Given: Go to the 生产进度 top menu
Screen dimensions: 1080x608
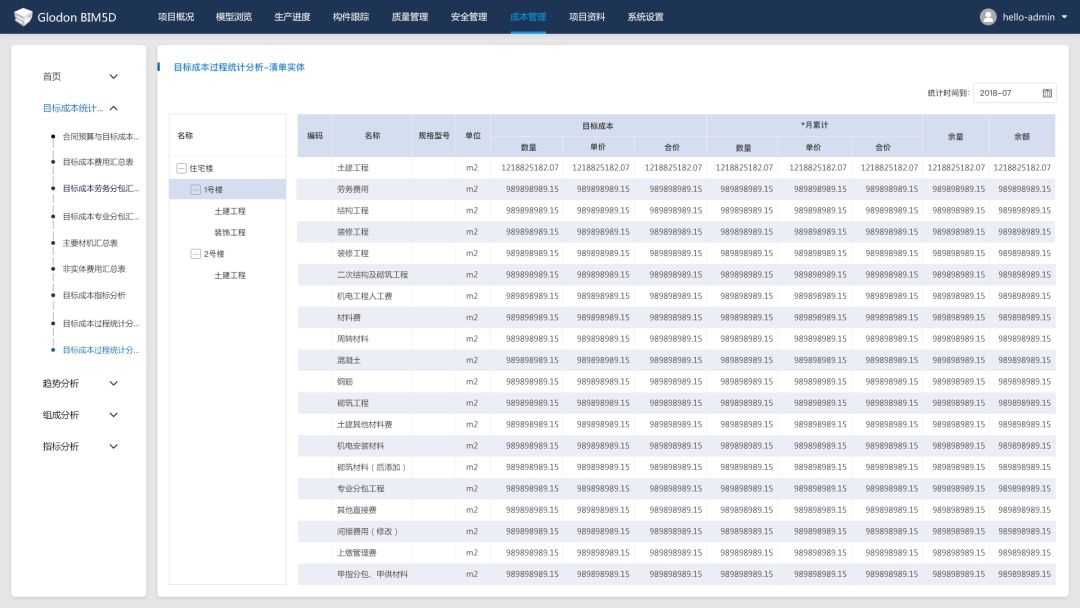Looking at the screenshot, I should pyautogui.click(x=292, y=17).
